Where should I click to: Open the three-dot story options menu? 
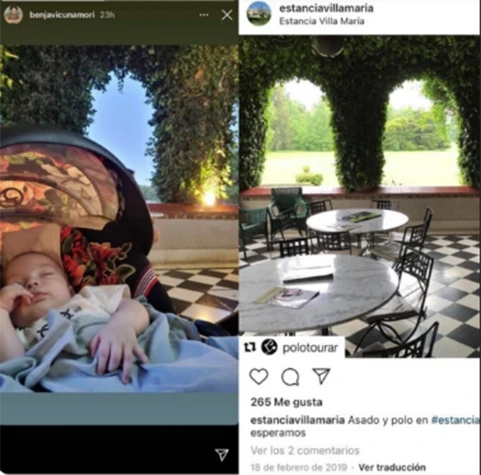coord(204,15)
